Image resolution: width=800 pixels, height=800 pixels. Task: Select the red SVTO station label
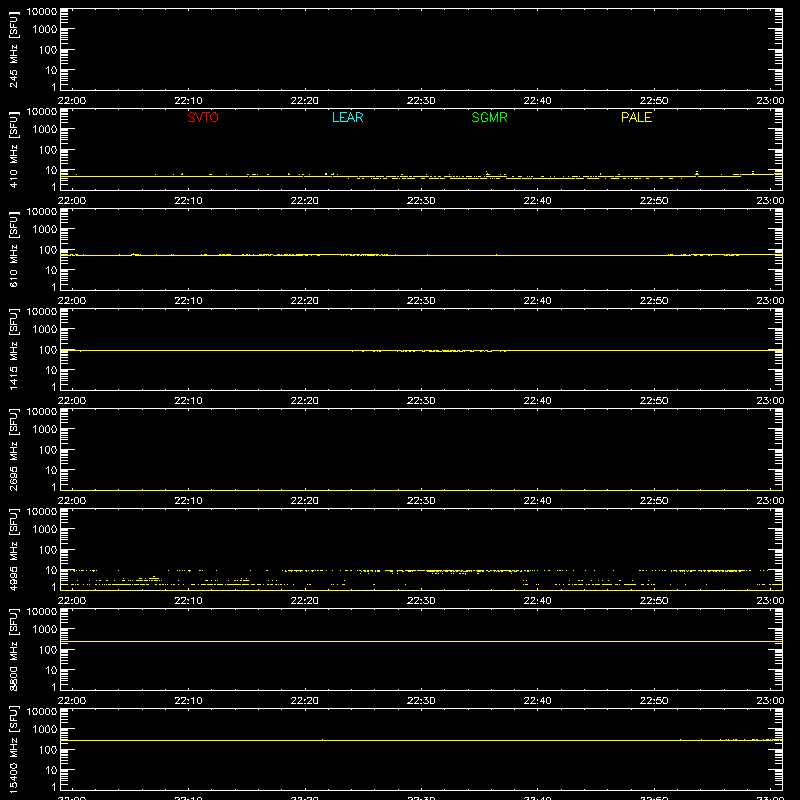point(203,117)
